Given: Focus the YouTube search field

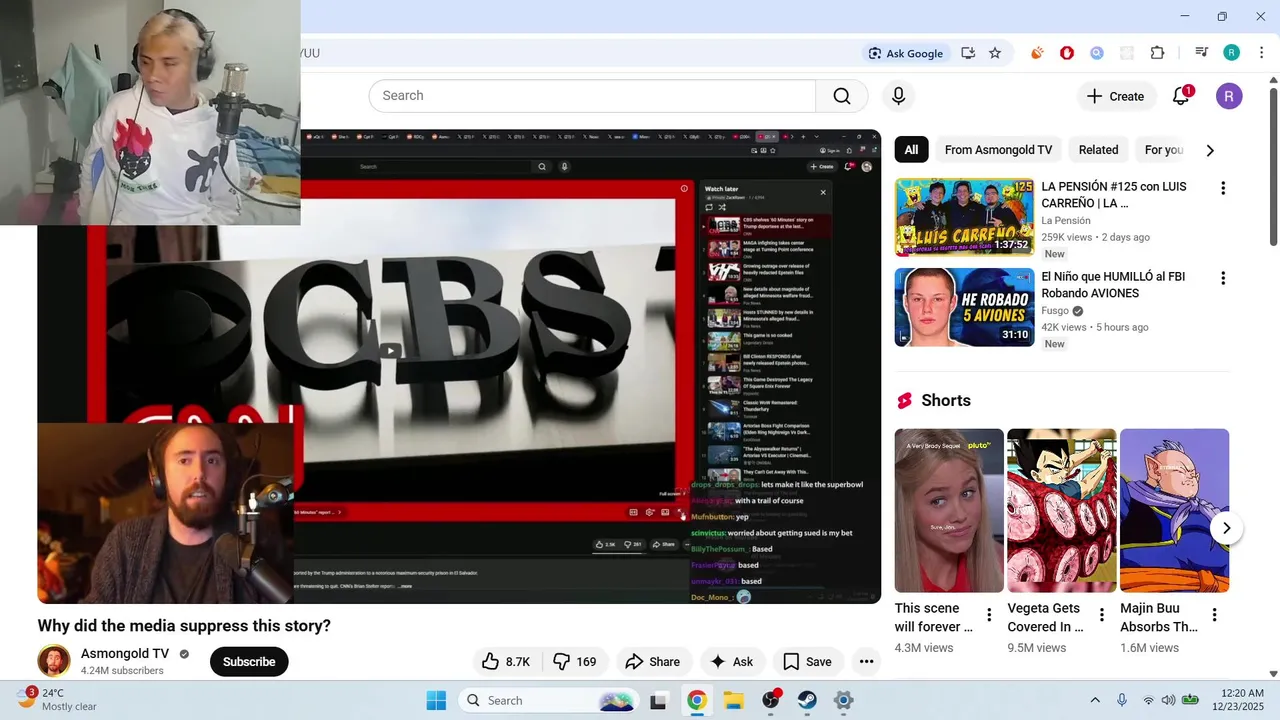Looking at the screenshot, I should [x=592, y=96].
